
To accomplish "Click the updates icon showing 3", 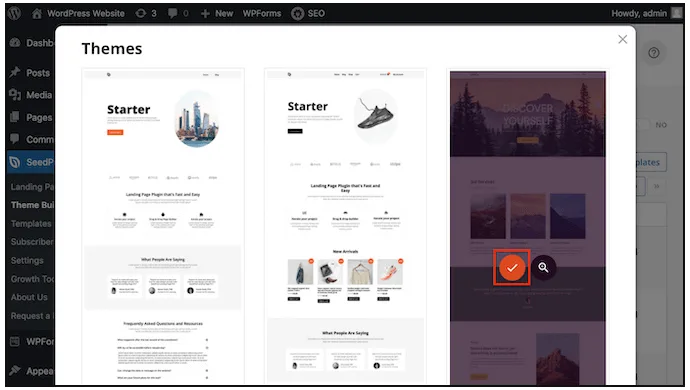I will pyautogui.click(x=146, y=13).
